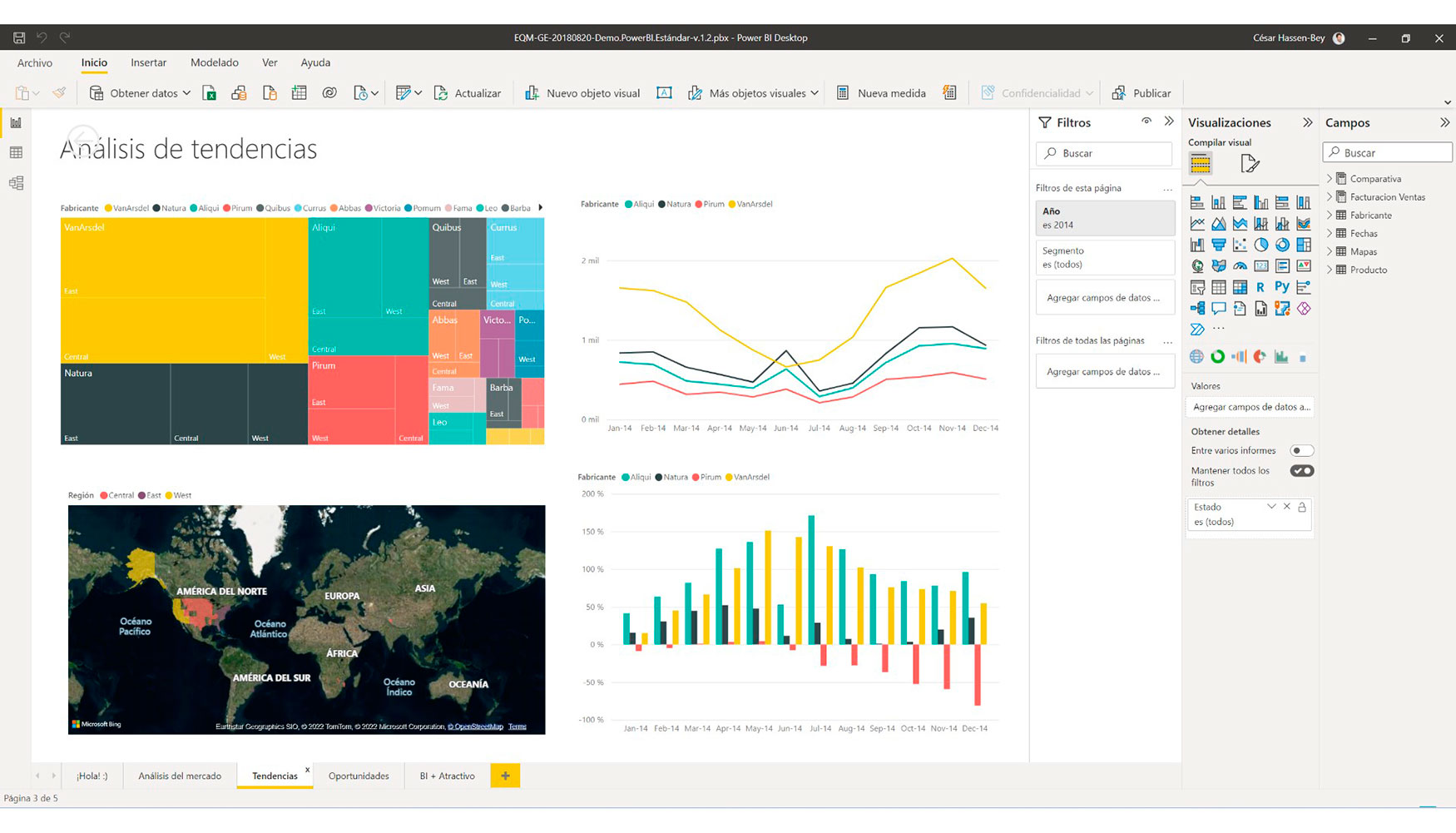Expand the Mapas field table
Image resolution: width=1456 pixels, height=833 pixels.
pos(1330,252)
